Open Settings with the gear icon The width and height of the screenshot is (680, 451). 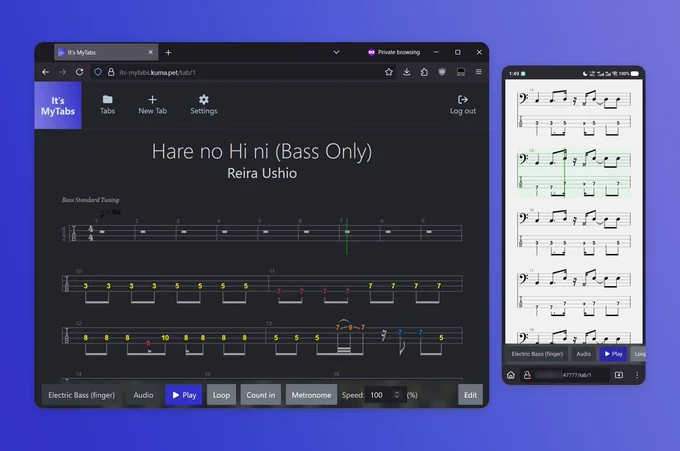(203, 105)
